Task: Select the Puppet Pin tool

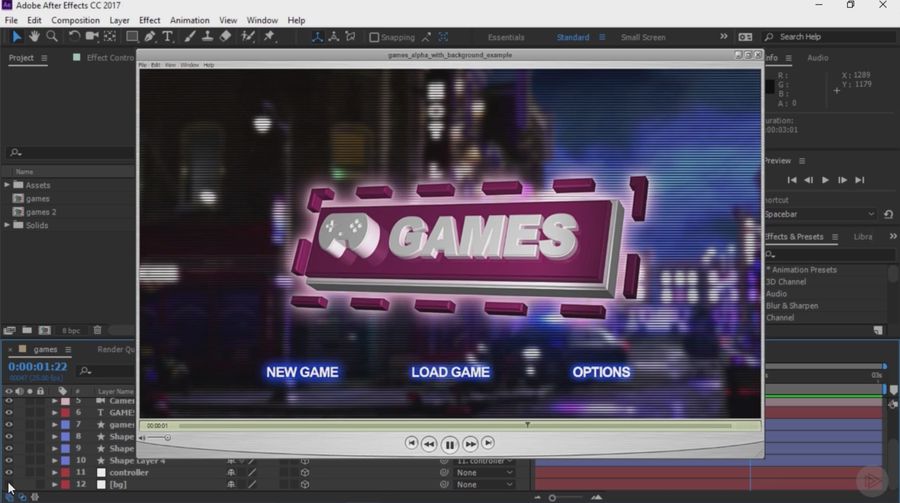Action: 269,37
